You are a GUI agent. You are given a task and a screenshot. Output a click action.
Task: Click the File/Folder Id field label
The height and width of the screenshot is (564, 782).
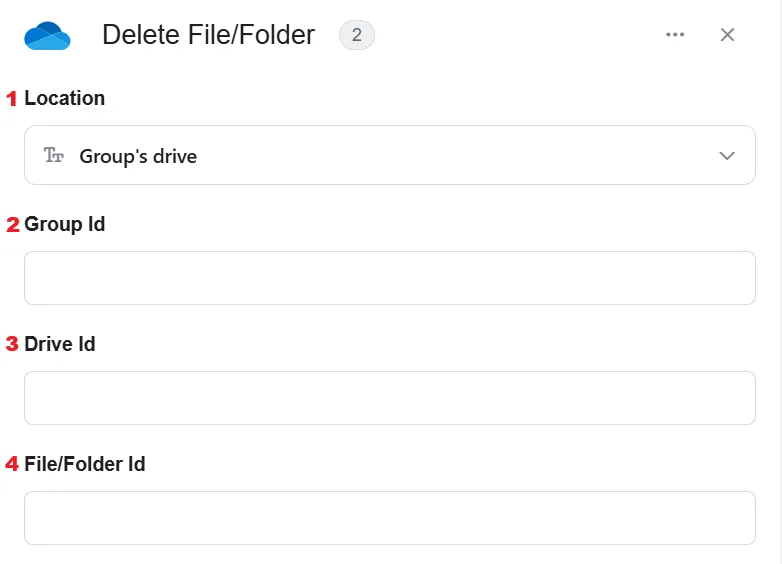[x=85, y=464]
